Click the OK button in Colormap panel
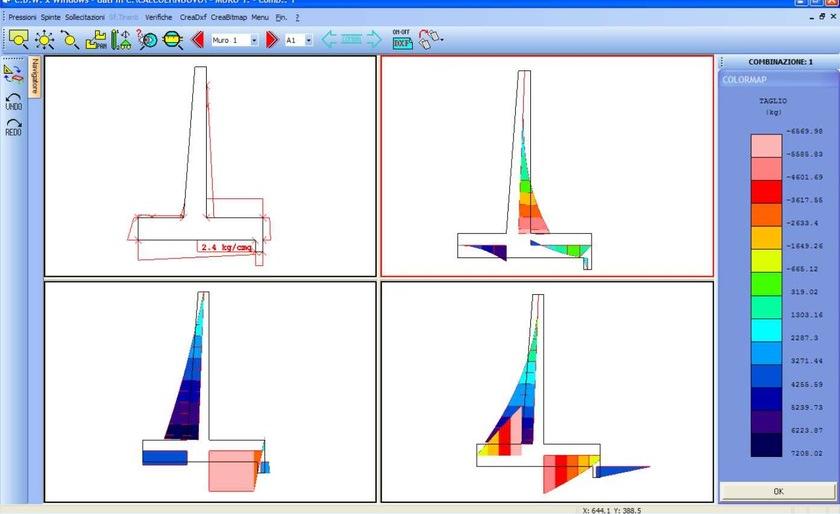 click(x=778, y=492)
